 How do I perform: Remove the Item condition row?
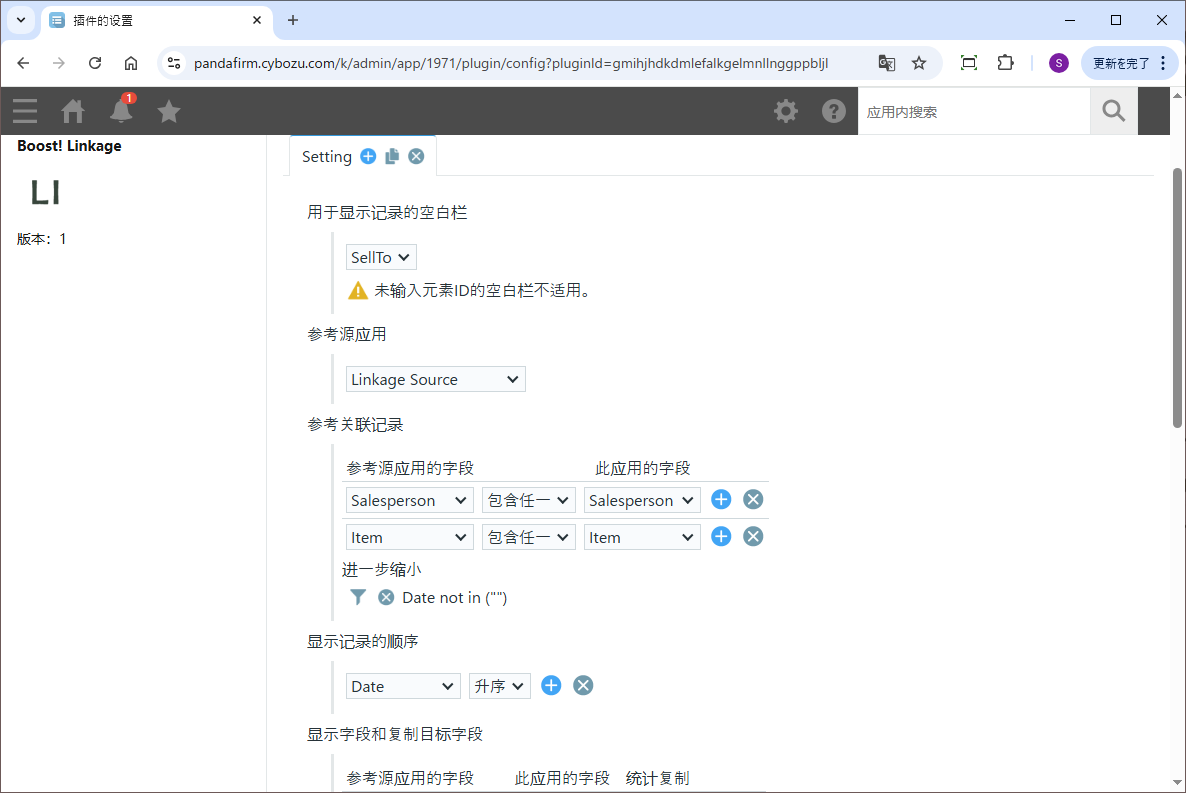tap(753, 537)
